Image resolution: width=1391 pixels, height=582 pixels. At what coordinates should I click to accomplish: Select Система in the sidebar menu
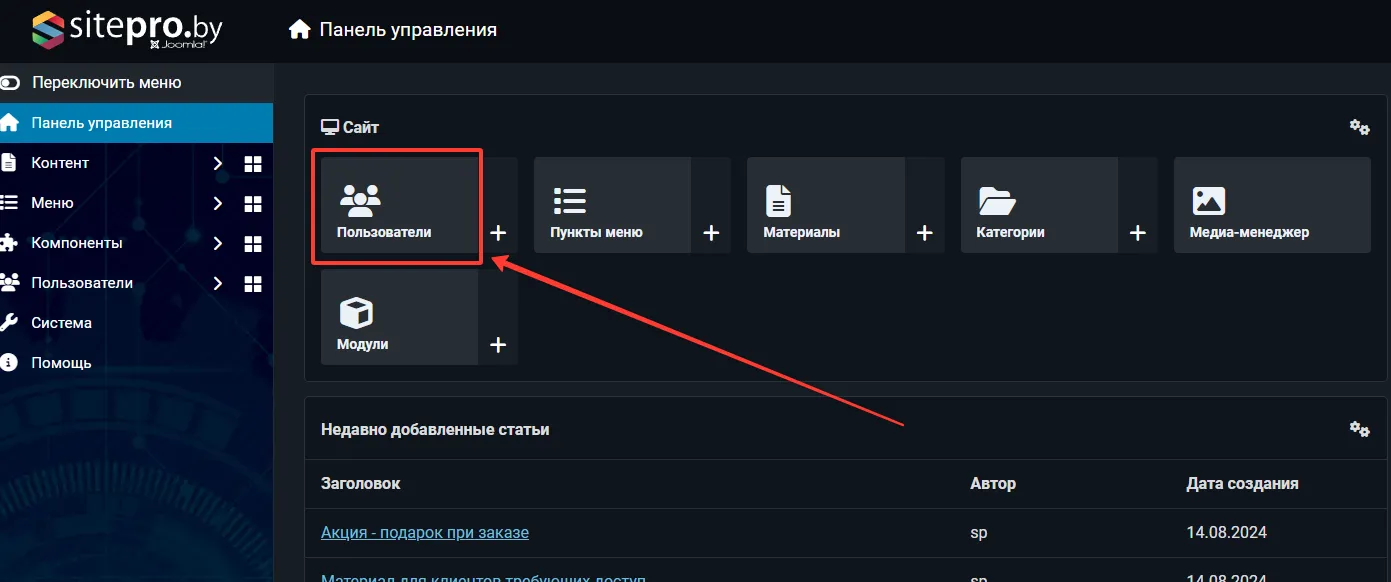(61, 323)
